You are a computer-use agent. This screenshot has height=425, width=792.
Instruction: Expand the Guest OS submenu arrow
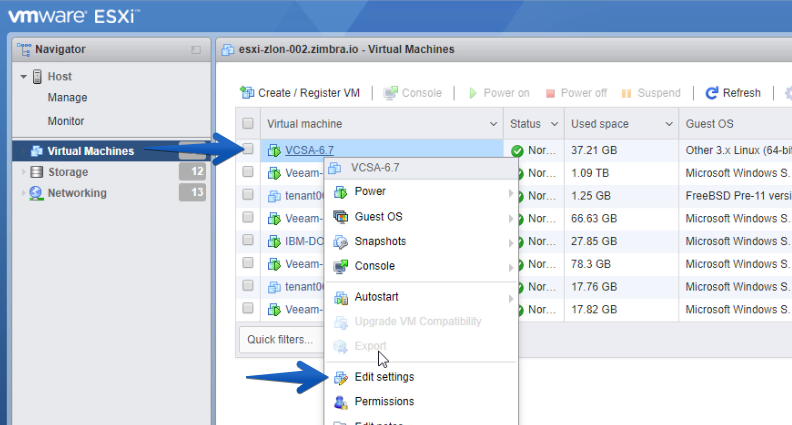(x=511, y=218)
